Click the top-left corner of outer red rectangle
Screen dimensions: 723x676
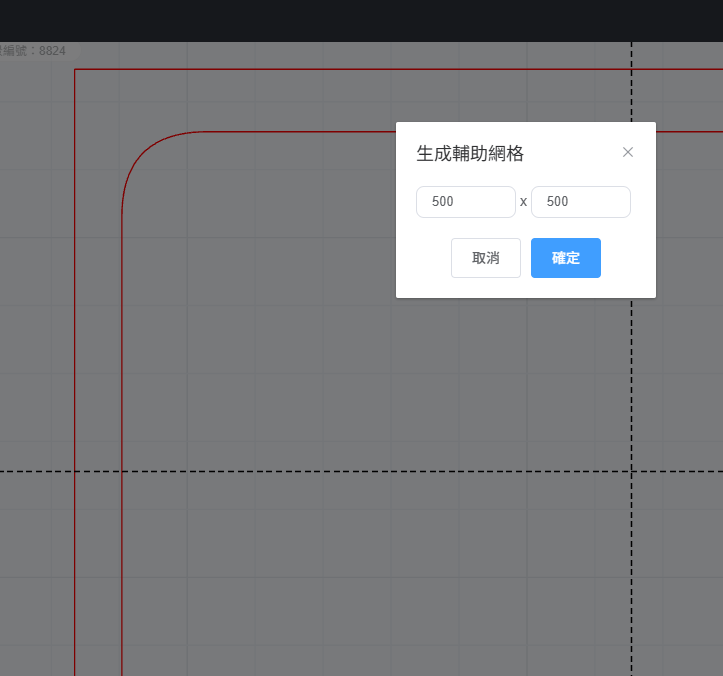click(75, 70)
